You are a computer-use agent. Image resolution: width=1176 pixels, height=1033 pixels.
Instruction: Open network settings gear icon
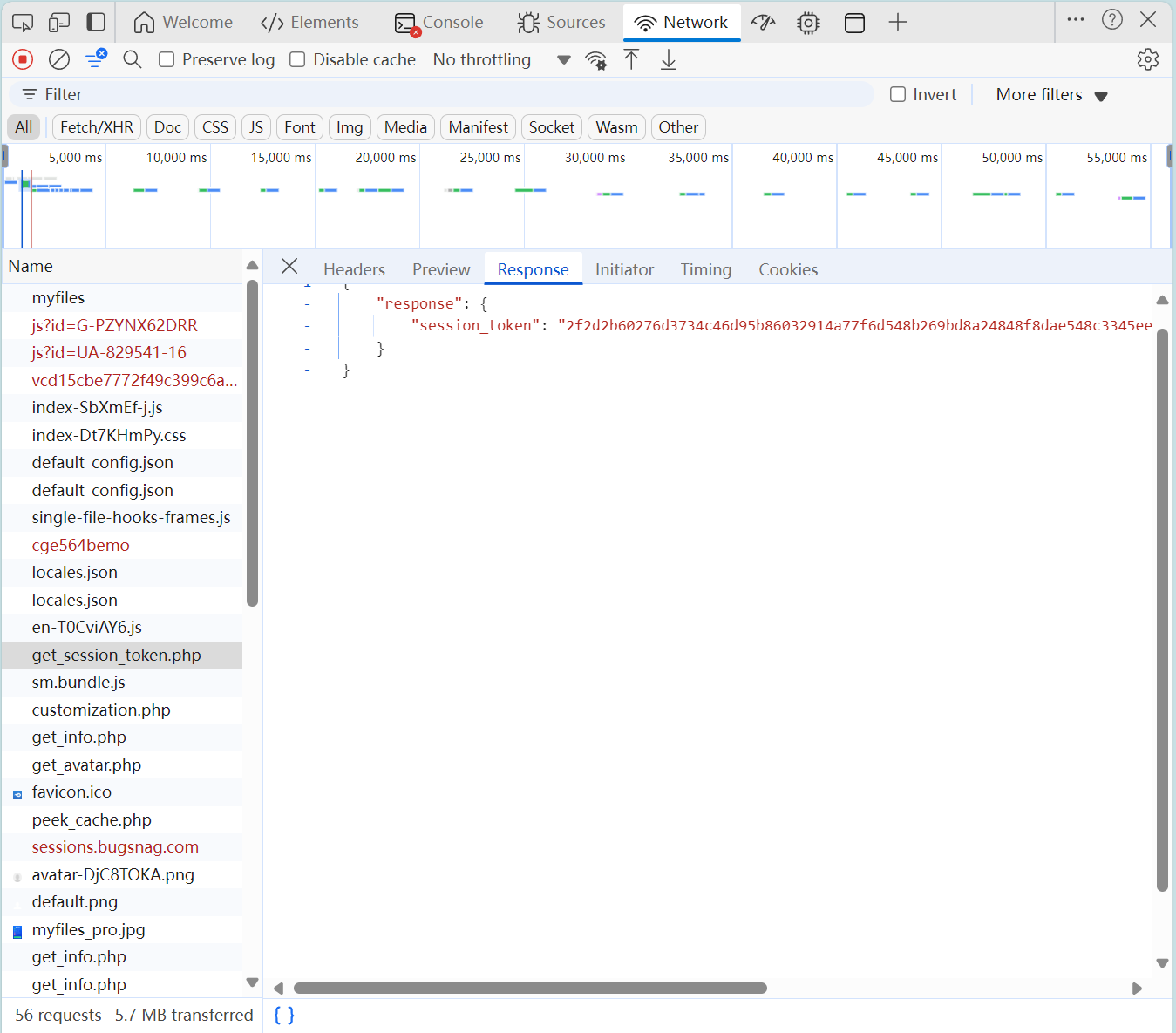pos(1148,59)
